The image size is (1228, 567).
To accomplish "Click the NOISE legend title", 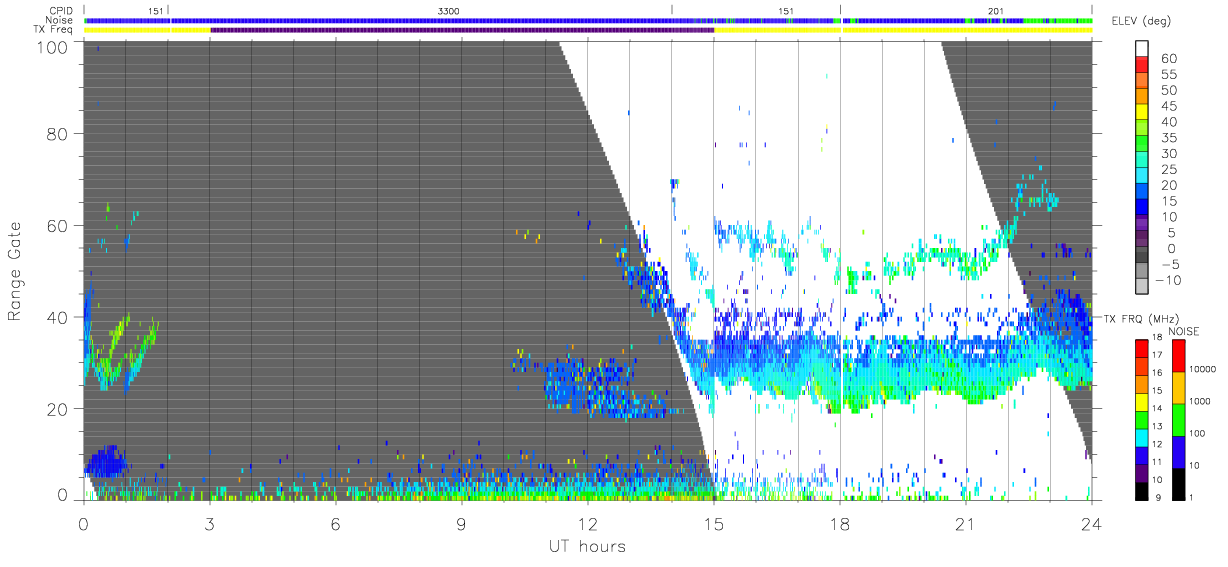I will pyautogui.click(x=1183, y=331).
